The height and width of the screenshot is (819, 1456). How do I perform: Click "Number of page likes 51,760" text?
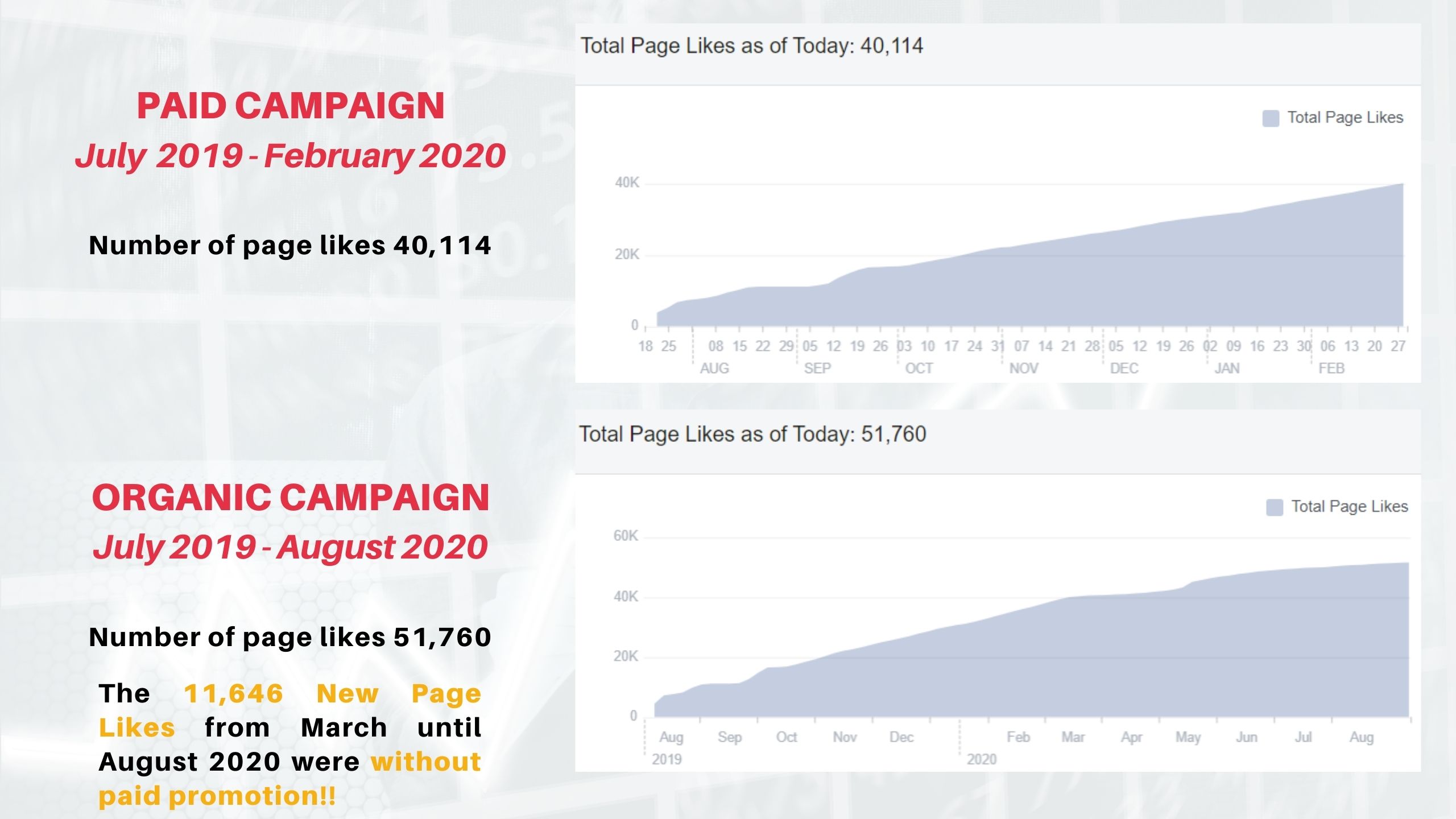point(290,637)
